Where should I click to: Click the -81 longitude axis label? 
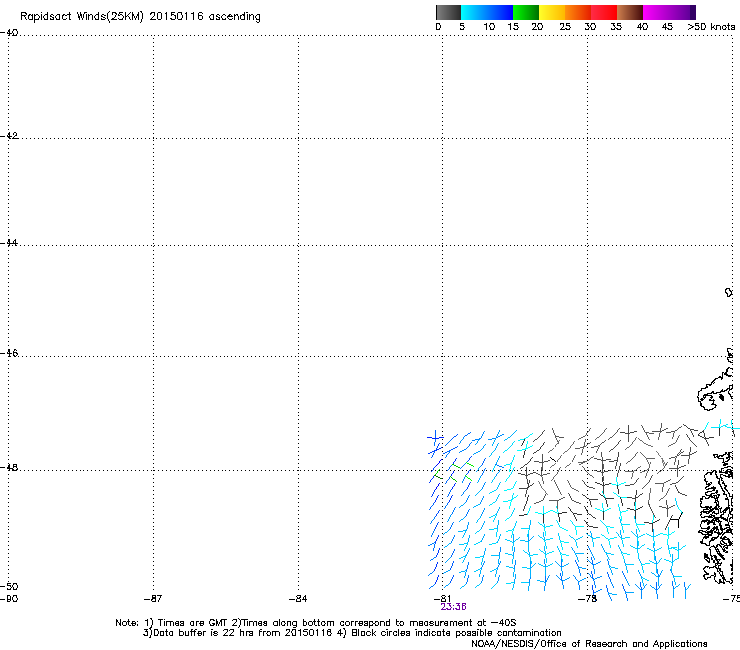tap(442, 599)
